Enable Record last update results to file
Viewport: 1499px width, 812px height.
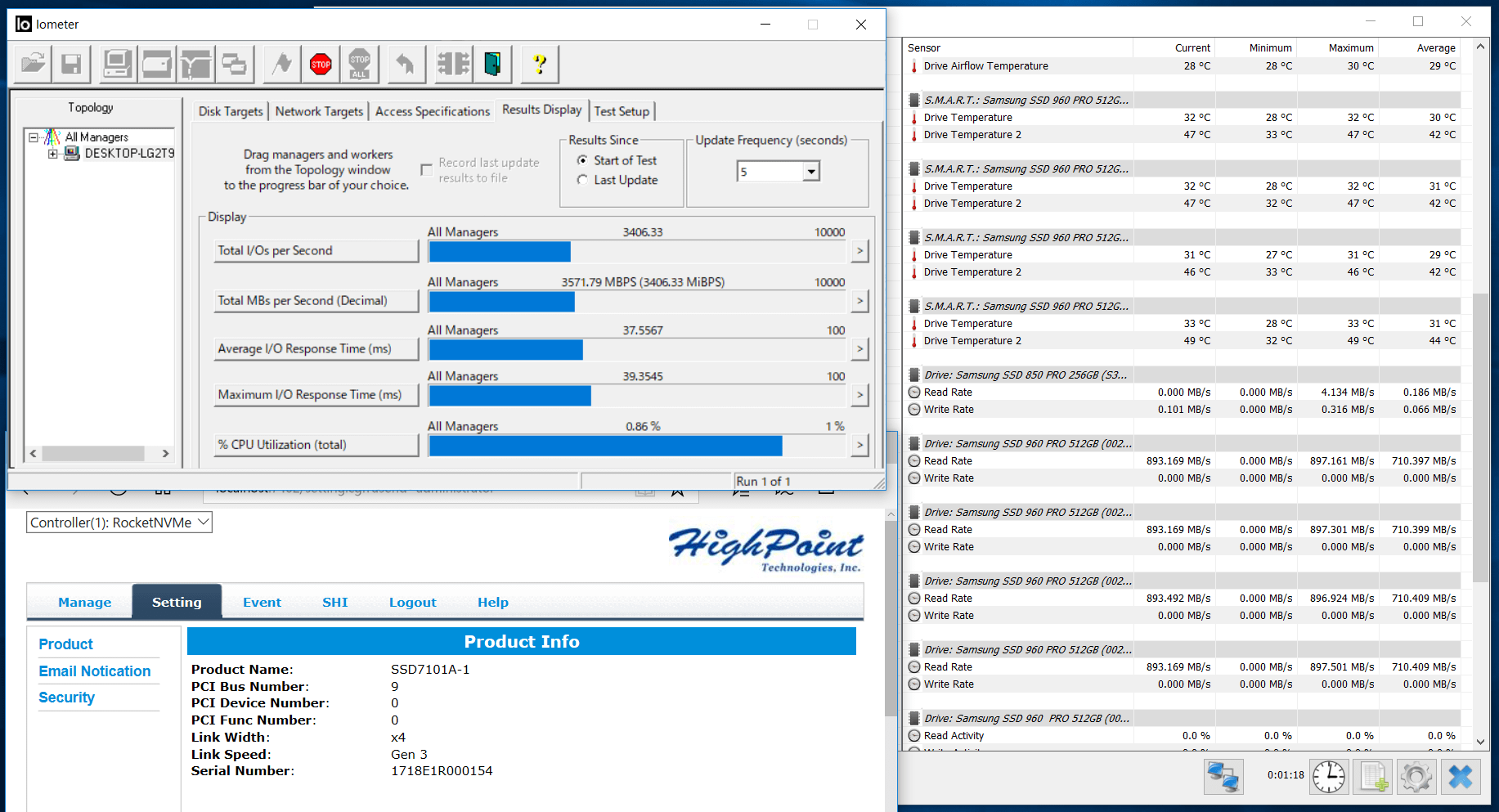[x=426, y=170]
